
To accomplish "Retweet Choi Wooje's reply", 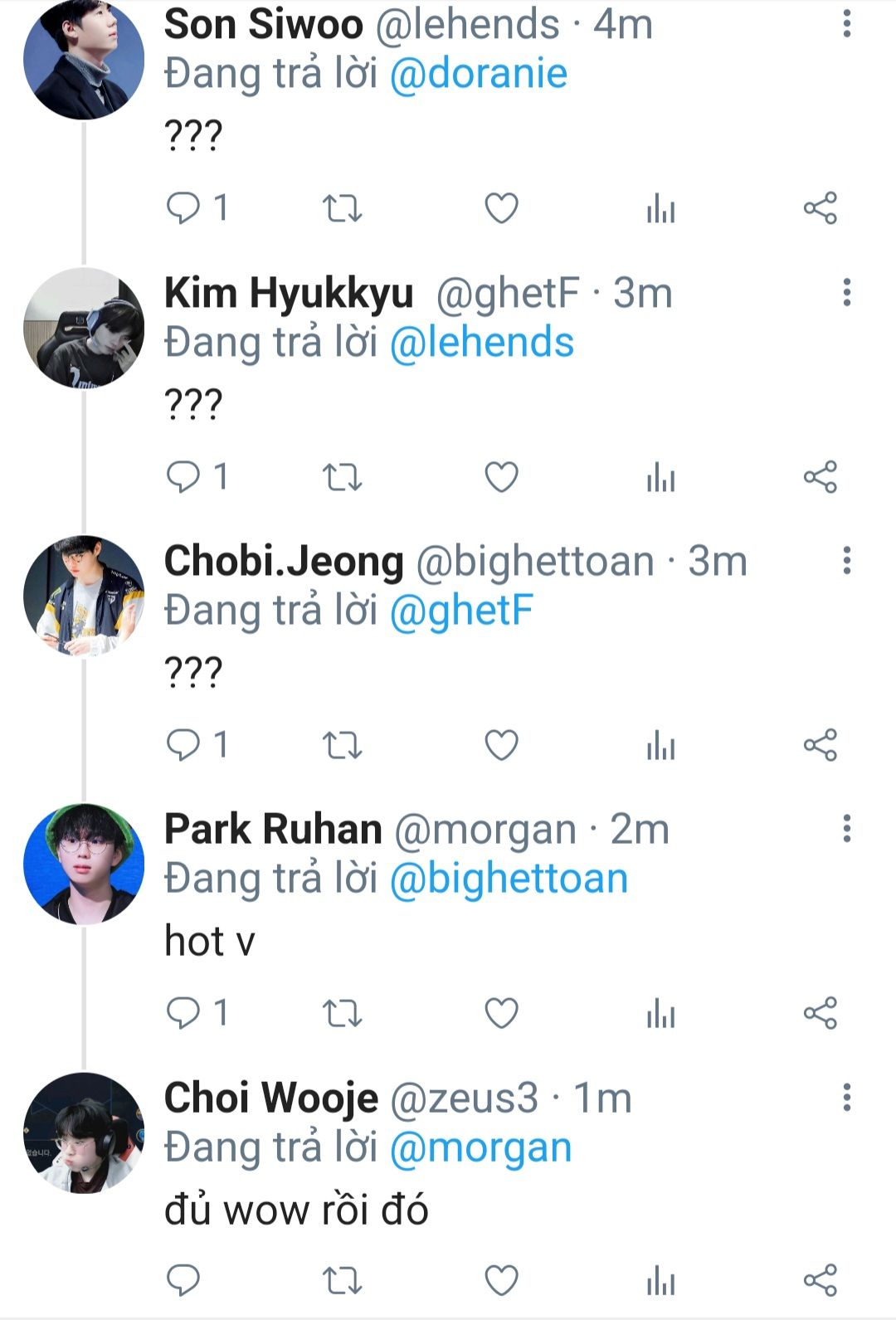I will [342, 1280].
